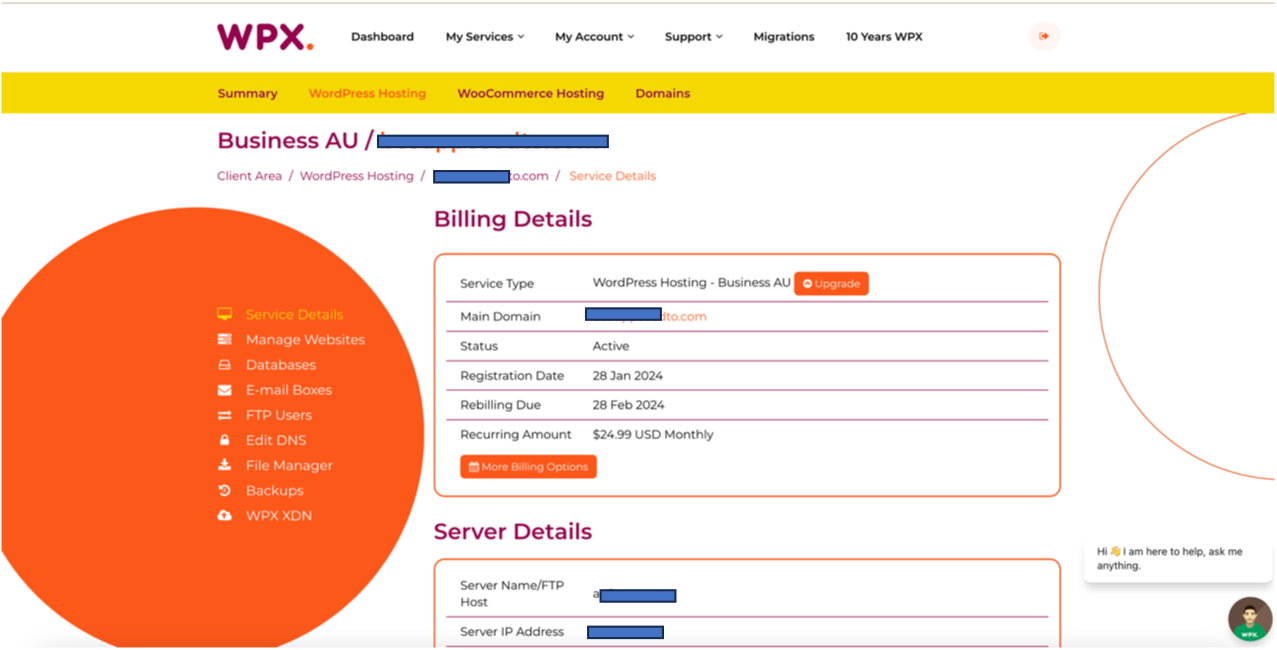The height and width of the screenshot is (650, 1277).
Task: Click the 28 Jan 2024 registration date
Action: pos(628,376)
